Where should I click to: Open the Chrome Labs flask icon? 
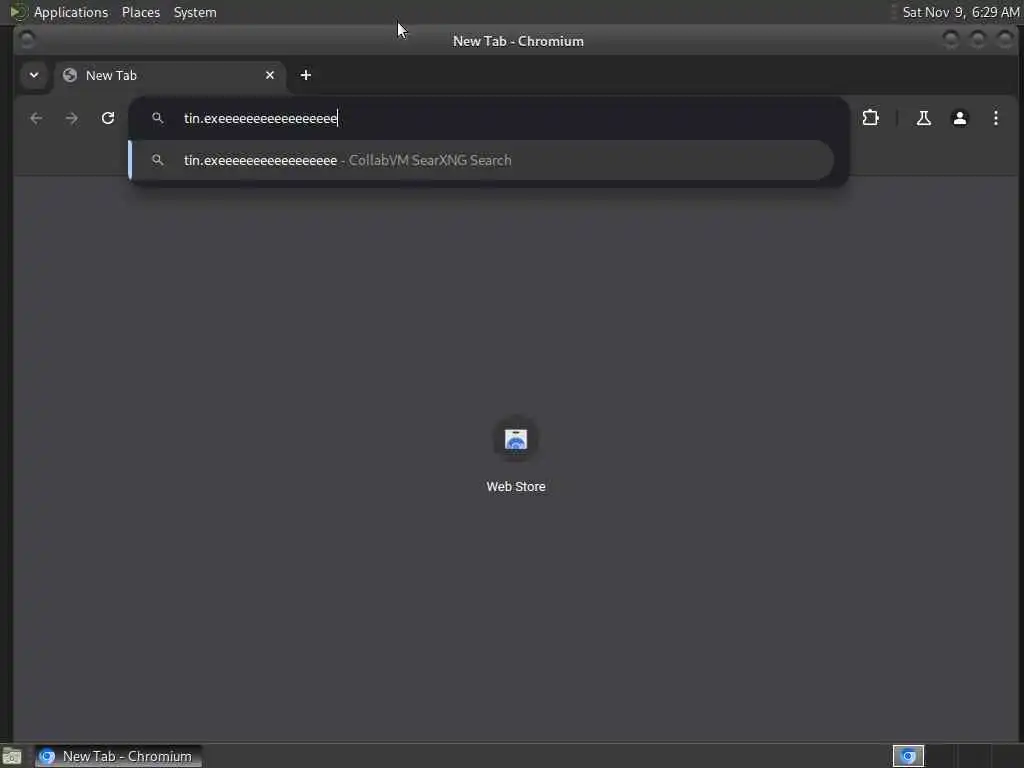(923, 118)
